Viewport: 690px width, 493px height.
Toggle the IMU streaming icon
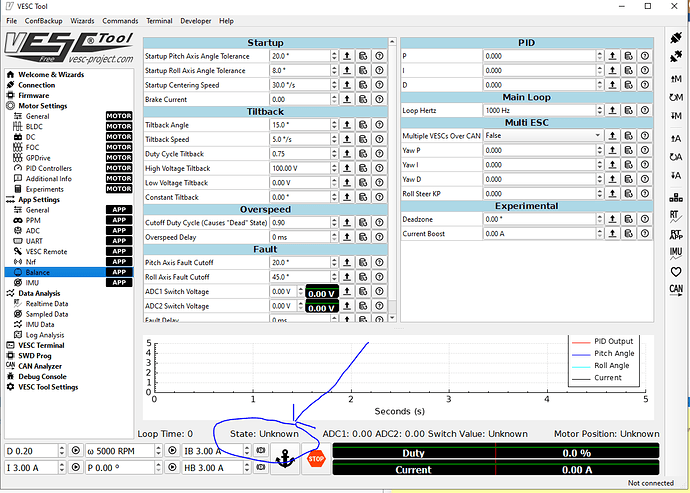point(675,251)
